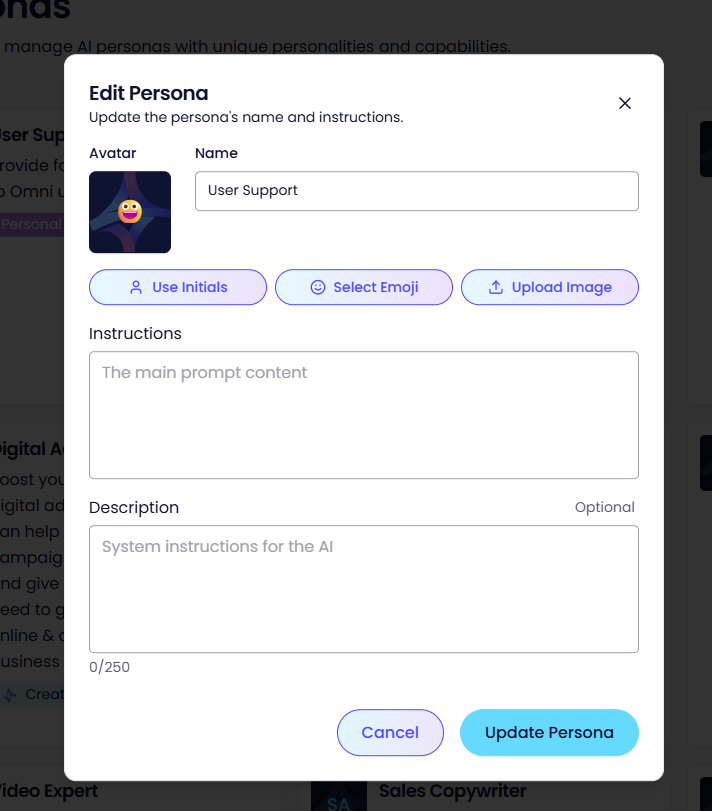The width and height of the screenshot is (712, 811).
Task: Click into the Instructions text area
Action: (363, 414)
